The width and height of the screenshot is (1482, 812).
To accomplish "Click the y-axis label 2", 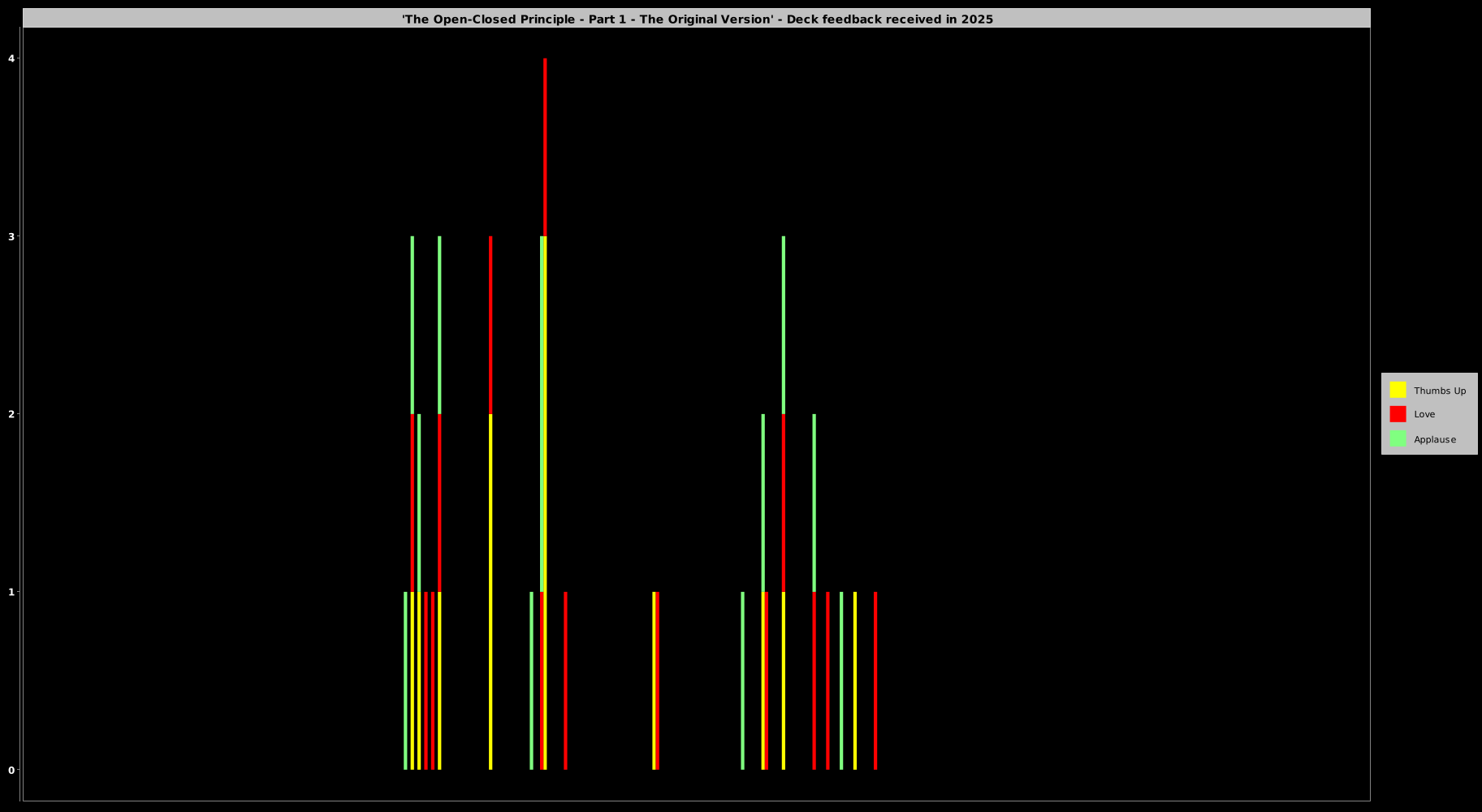I will click(11, 414).
